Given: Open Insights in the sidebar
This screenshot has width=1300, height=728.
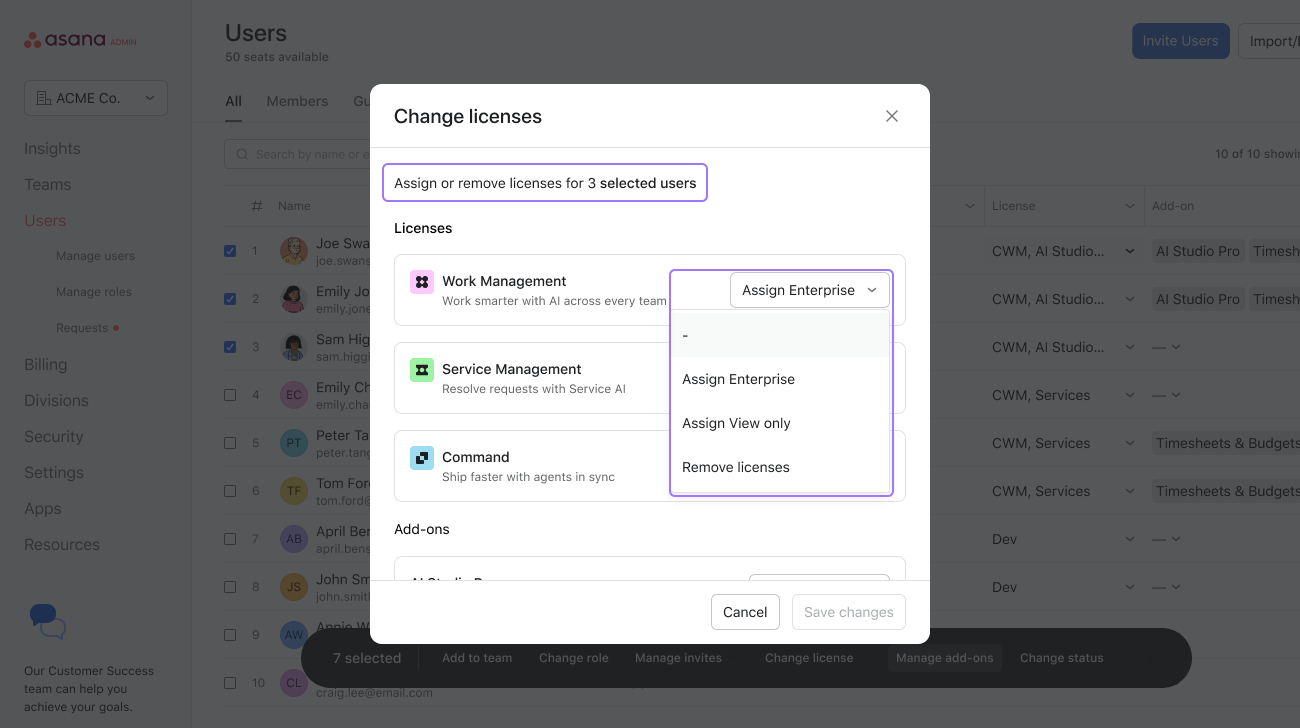Looking at the screenshot, I should pos(52,149).
